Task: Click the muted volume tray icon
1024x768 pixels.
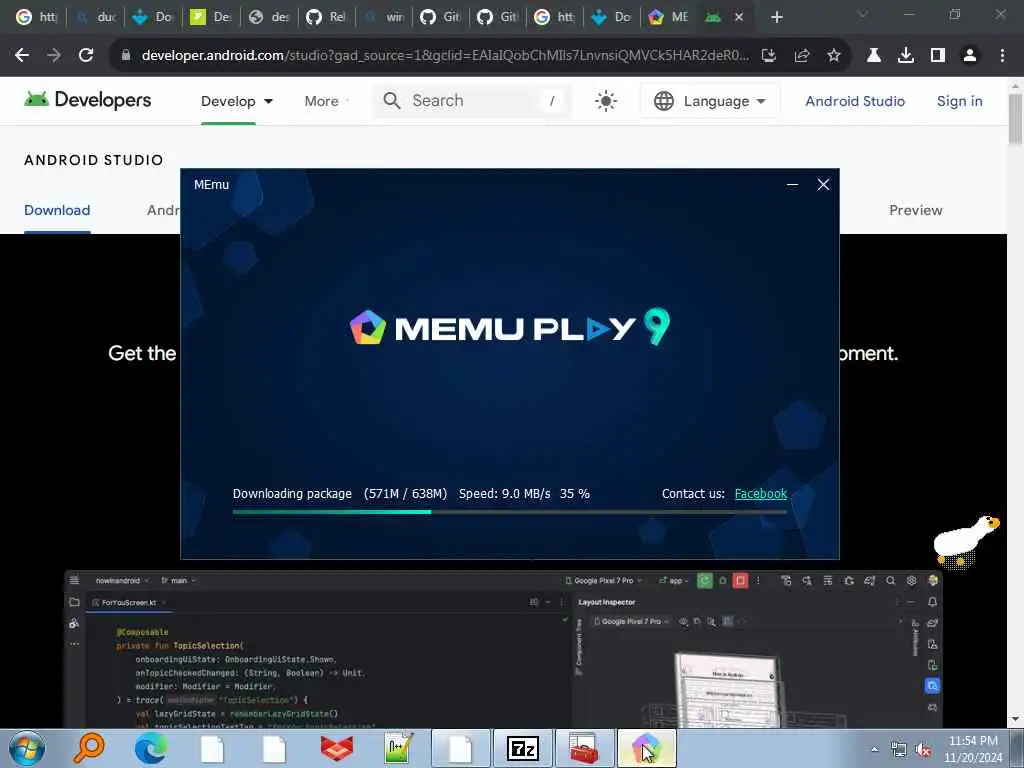Action: [923, 750]
